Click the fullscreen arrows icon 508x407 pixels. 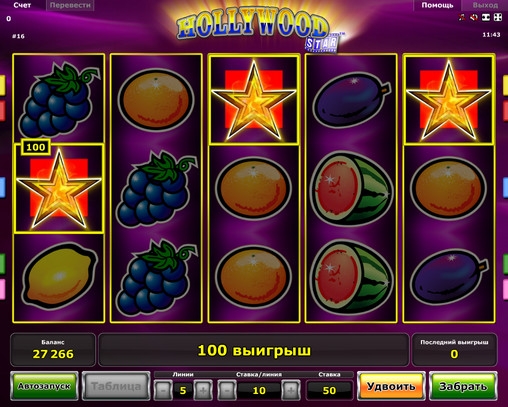(x=498, y=17)
